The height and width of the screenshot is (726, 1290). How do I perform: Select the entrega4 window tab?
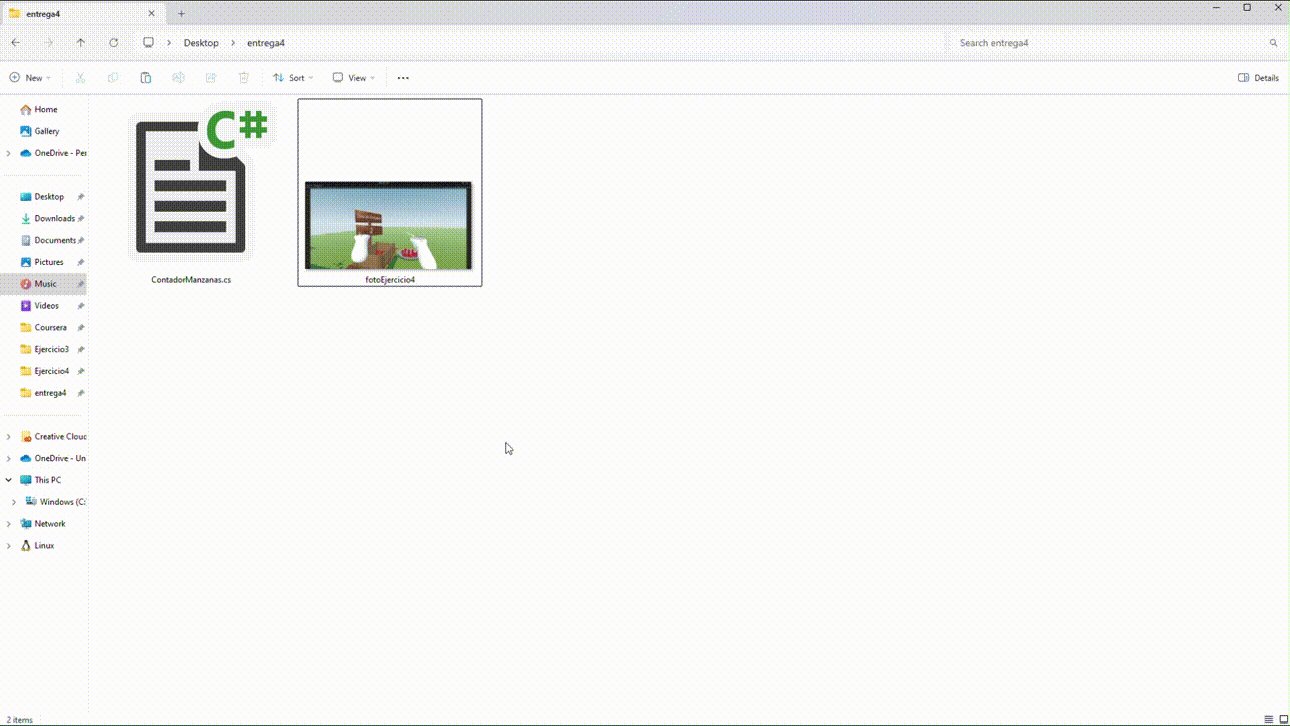[83, 14]
